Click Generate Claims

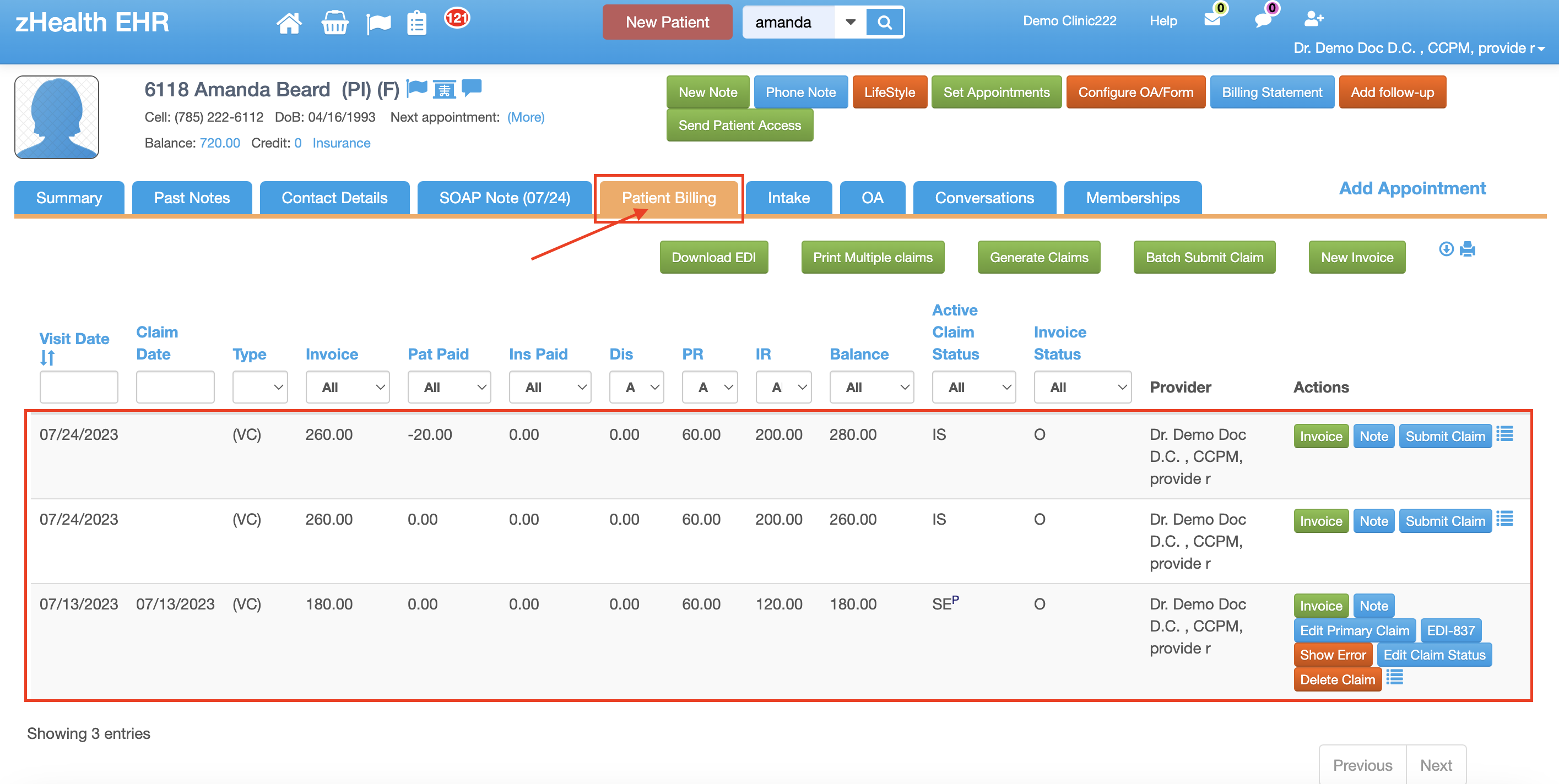click(x=1038, y=257)
